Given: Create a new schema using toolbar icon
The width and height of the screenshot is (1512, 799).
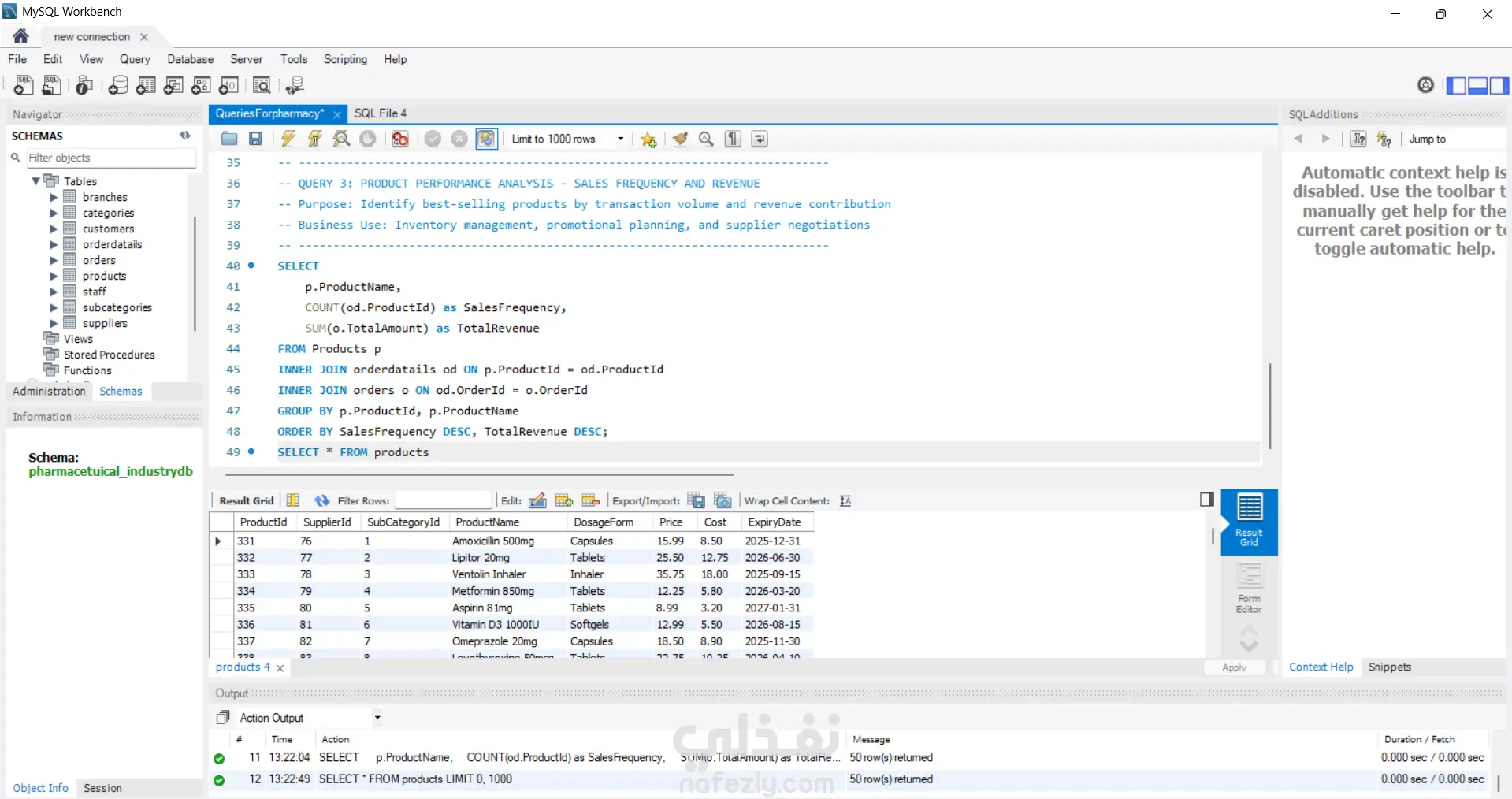Looking at the screenshot, I should tap(118, 85).
